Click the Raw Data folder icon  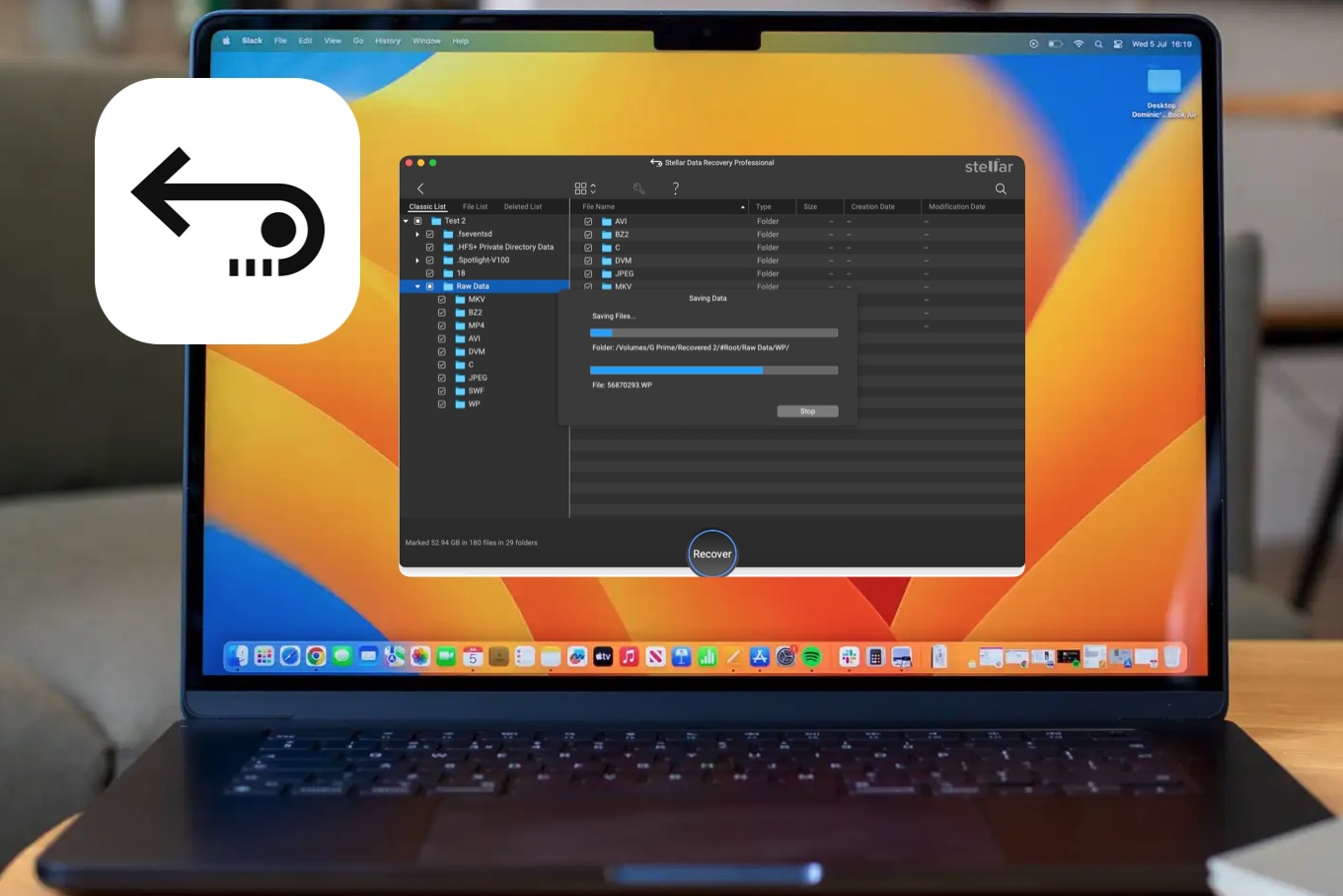click(x=448, y=286)
